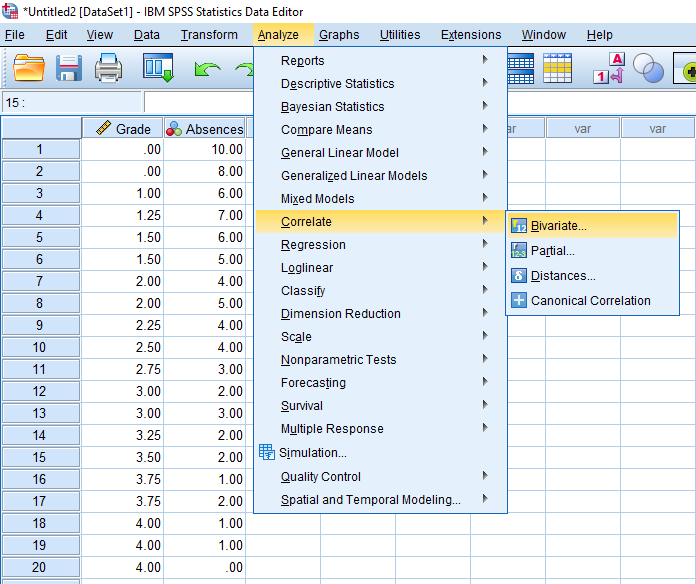
Task: Choose Simulation... from Analyze menu
Action: point(380,453)
